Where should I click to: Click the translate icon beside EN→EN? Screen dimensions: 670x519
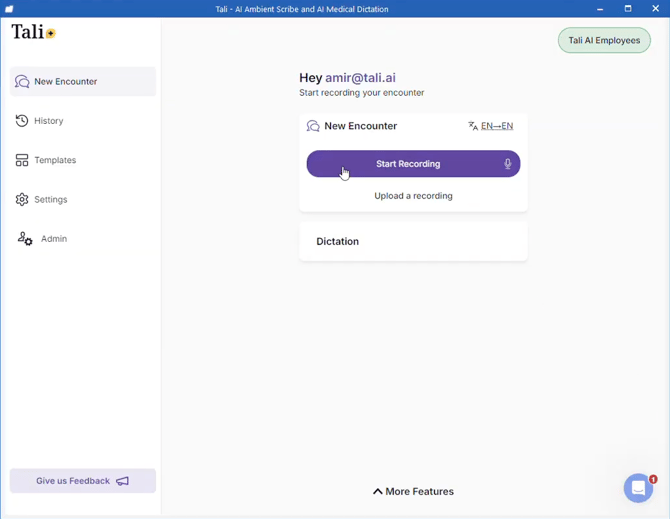473,127
